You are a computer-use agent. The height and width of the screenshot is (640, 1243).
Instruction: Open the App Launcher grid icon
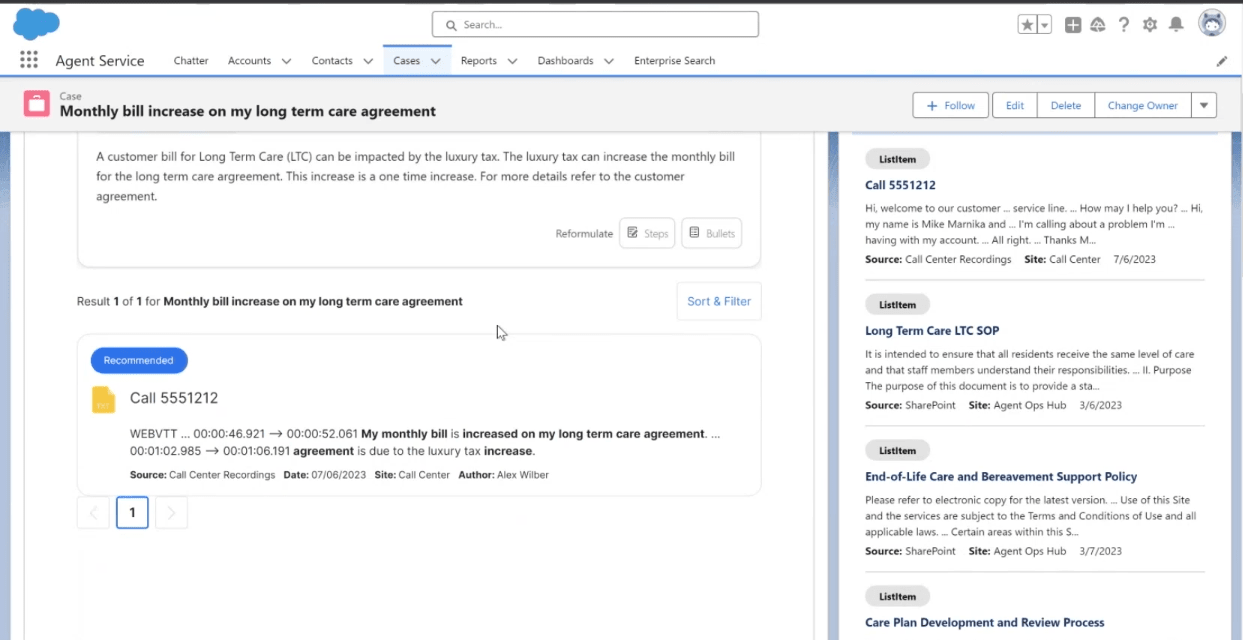(29, 60)
